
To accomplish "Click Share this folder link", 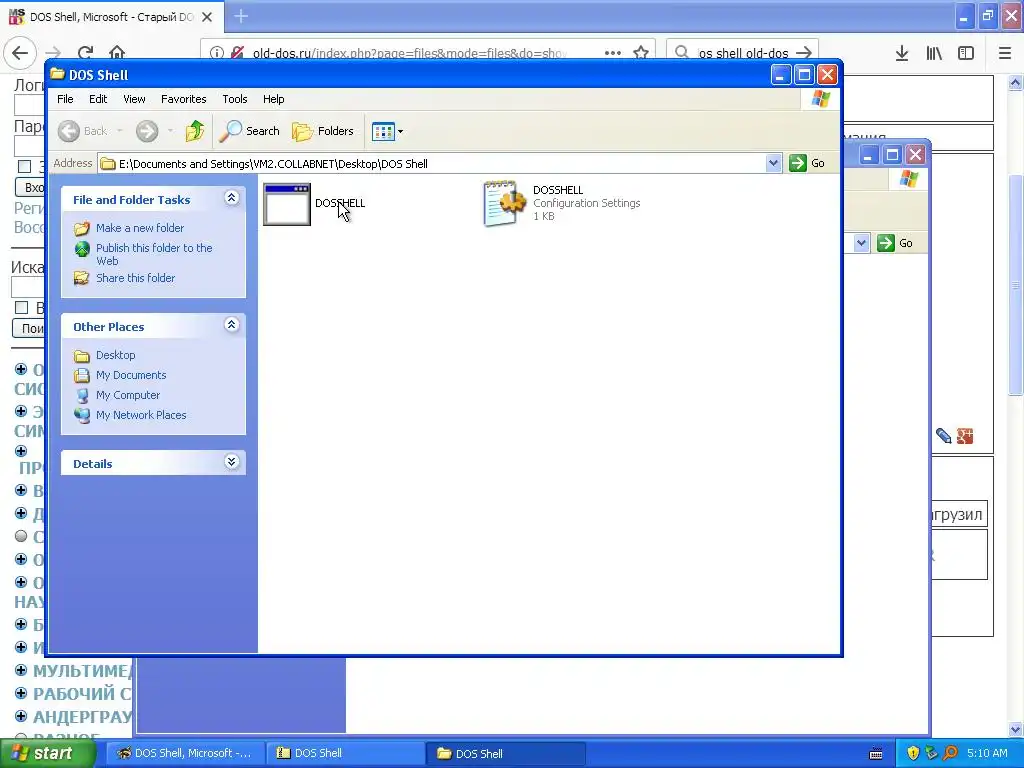I will pyautogui.click(x=135, y=278).
